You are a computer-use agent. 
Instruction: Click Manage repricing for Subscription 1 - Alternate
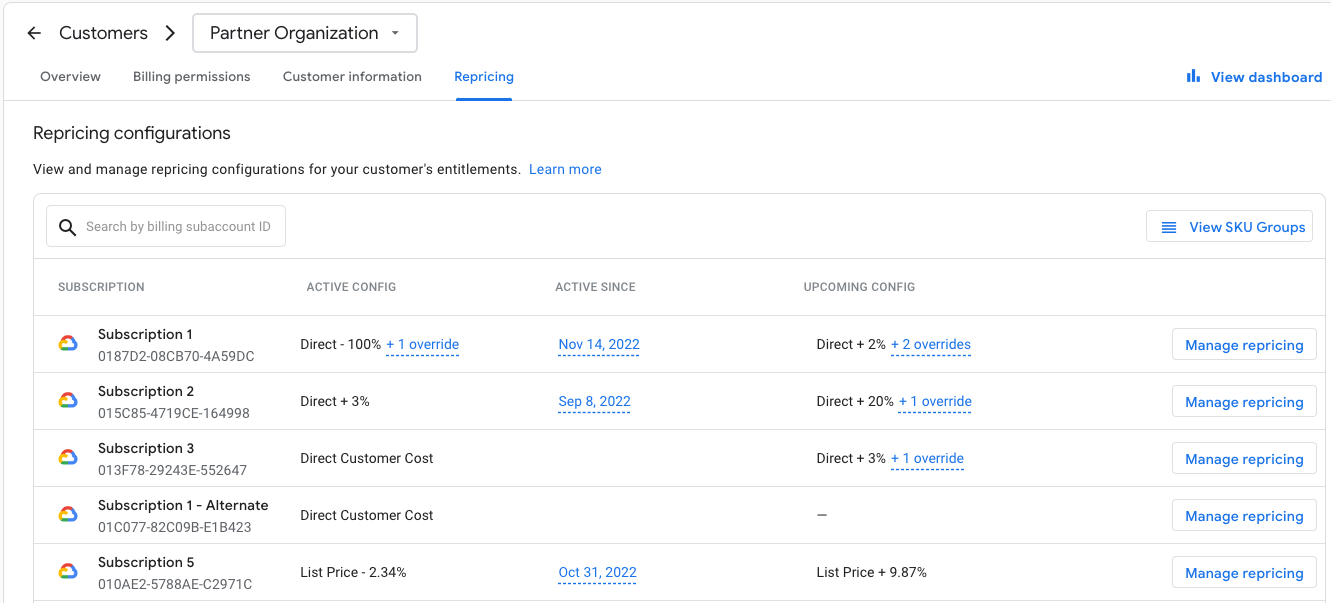(1243, 515)
